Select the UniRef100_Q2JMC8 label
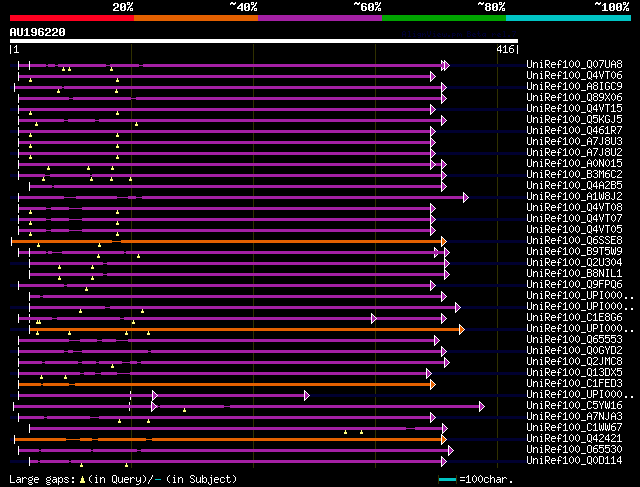The width and height of the screenshot is (640, 487). pos(574,362)
